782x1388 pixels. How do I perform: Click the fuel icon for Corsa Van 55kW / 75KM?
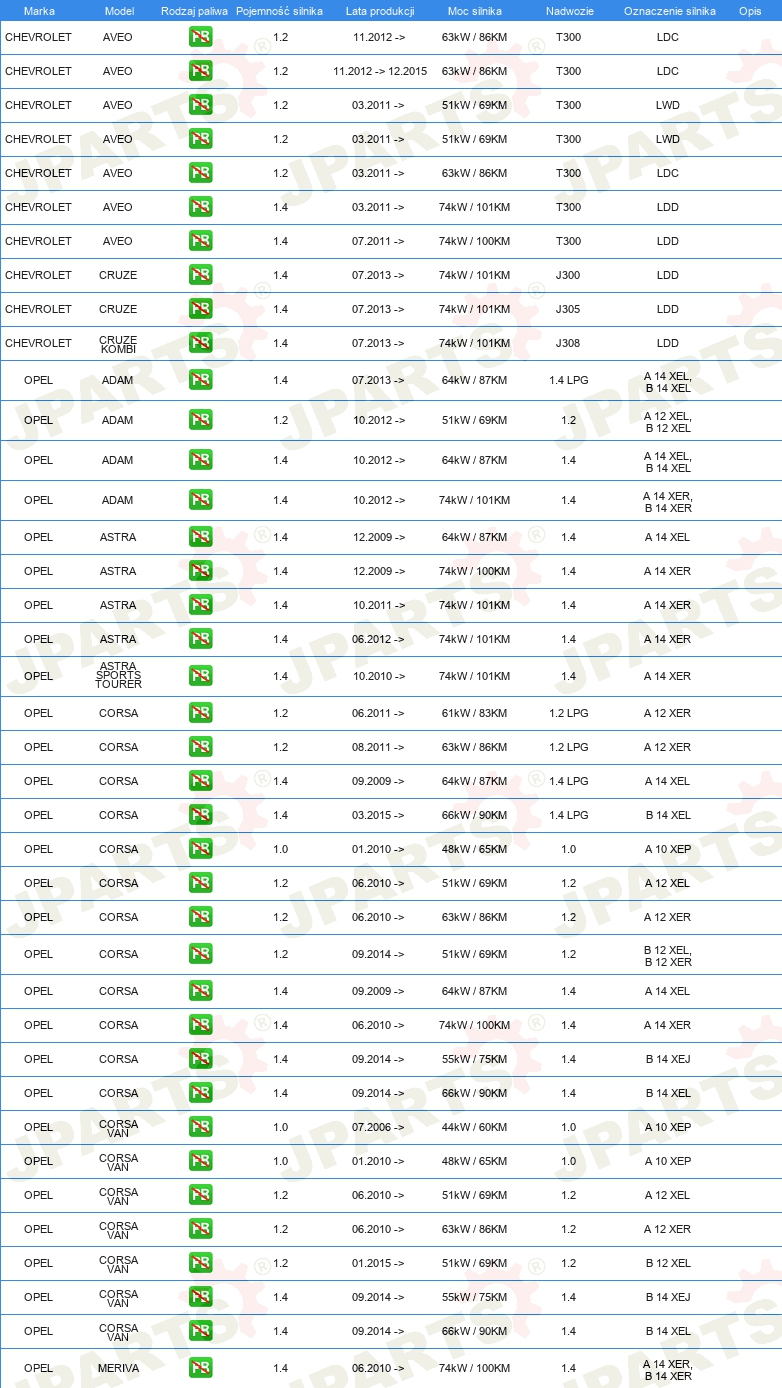[200, 1297]
